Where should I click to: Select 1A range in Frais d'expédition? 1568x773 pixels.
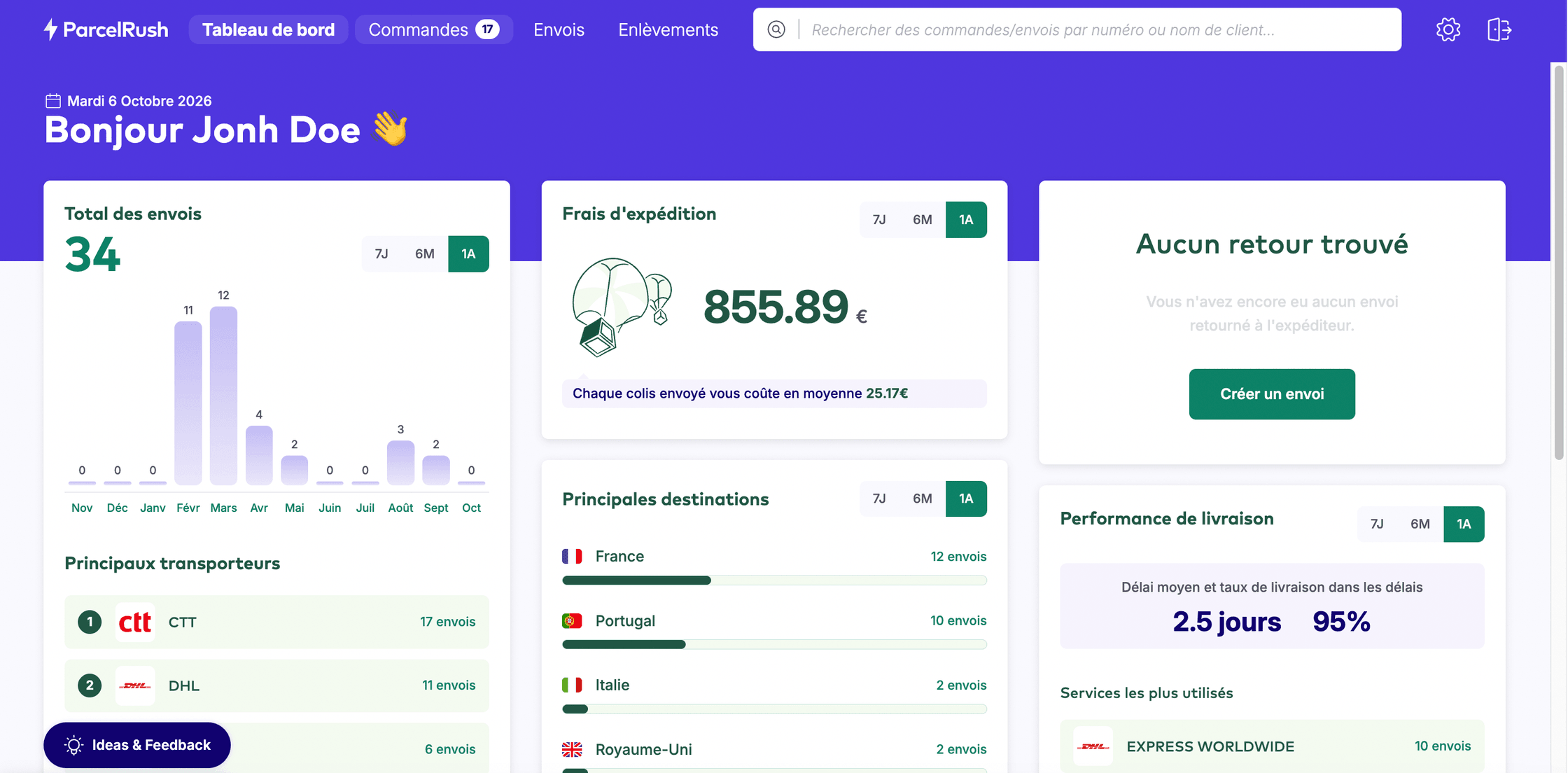pos(966,220)
